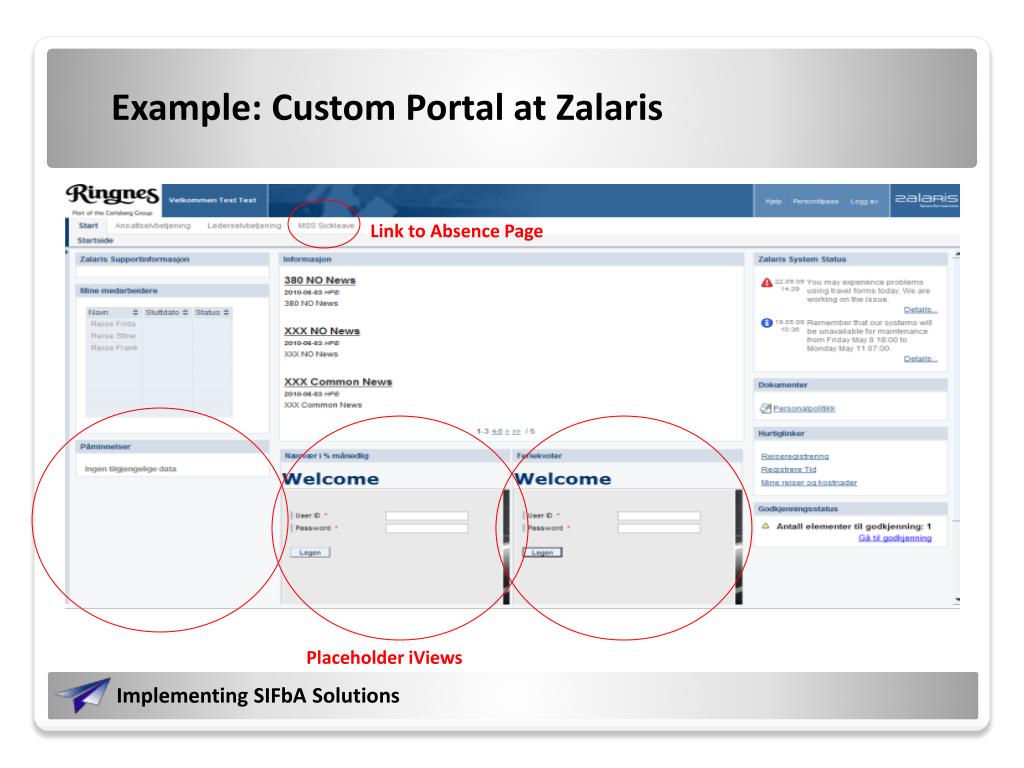Click the Dokumenter panel header
1024x768 pixels.
(x=850, y=385)
